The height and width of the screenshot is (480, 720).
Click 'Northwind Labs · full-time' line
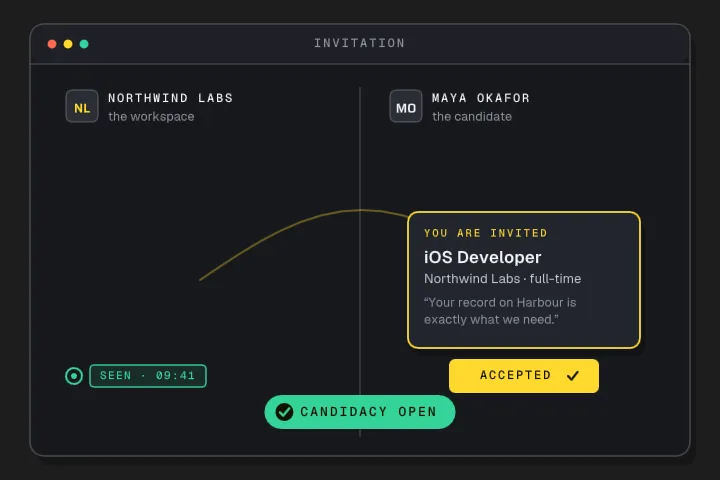(502, 279)
